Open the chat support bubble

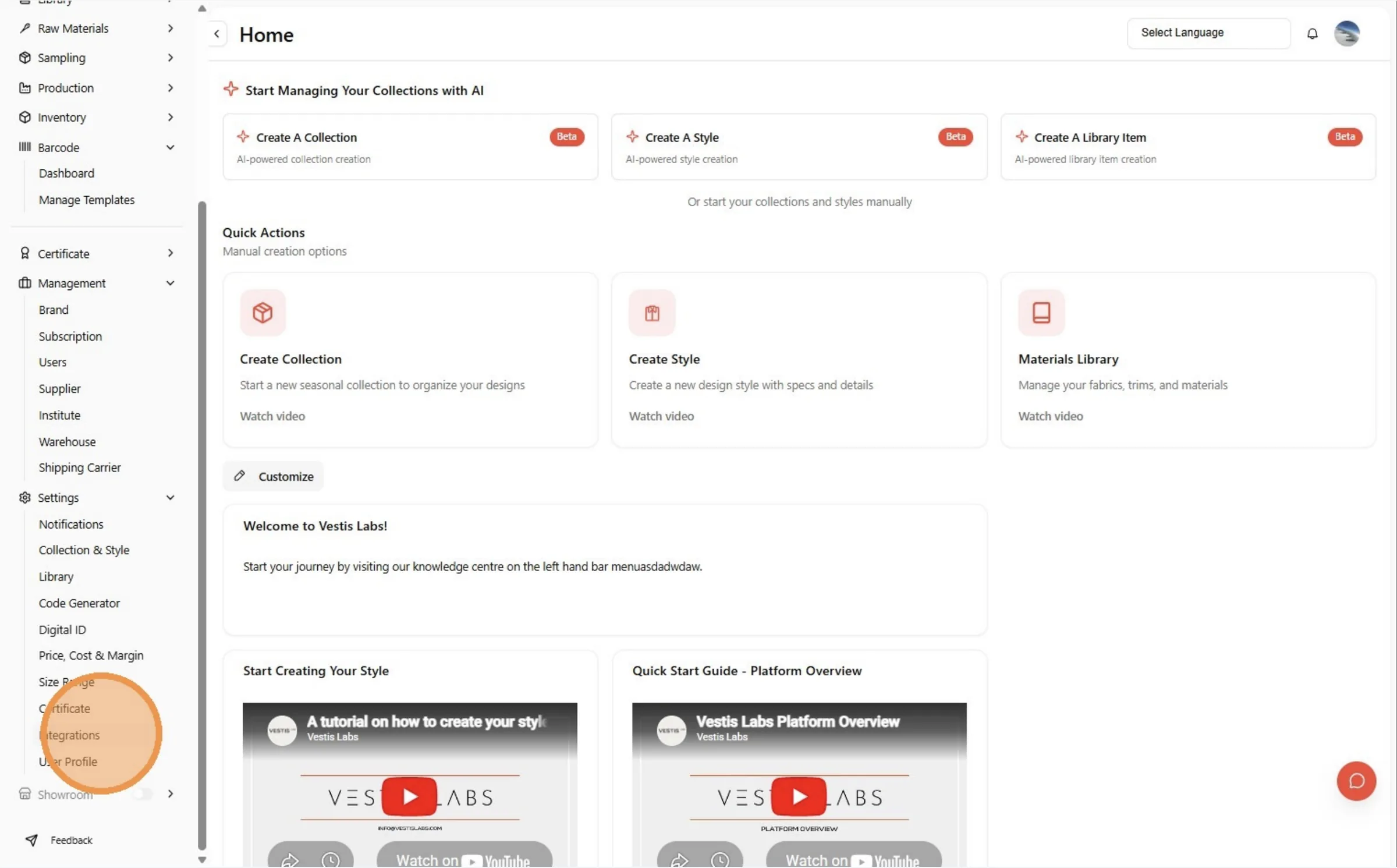coord(1356,781)
